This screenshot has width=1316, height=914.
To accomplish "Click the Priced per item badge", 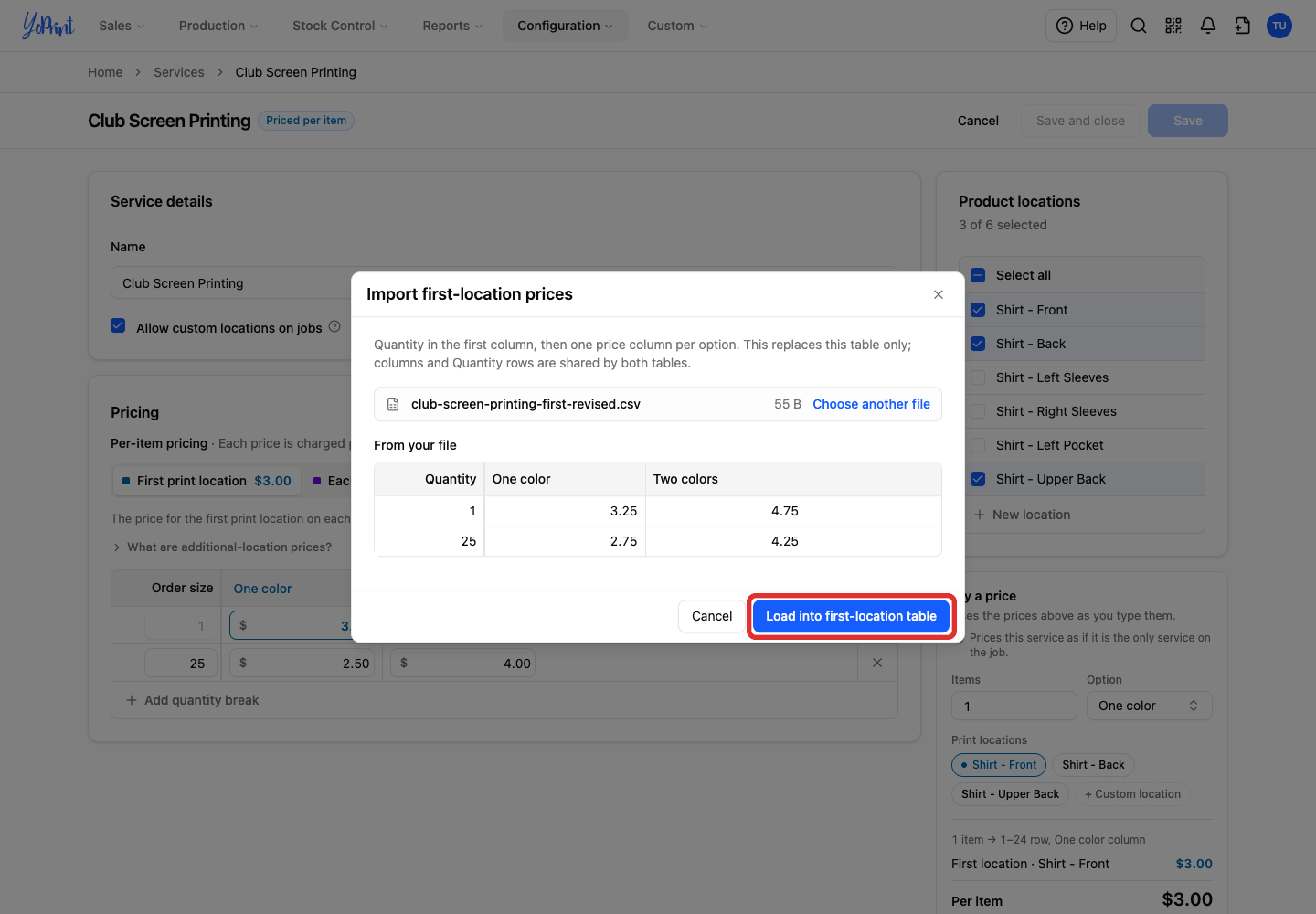I will coord(306,121).
